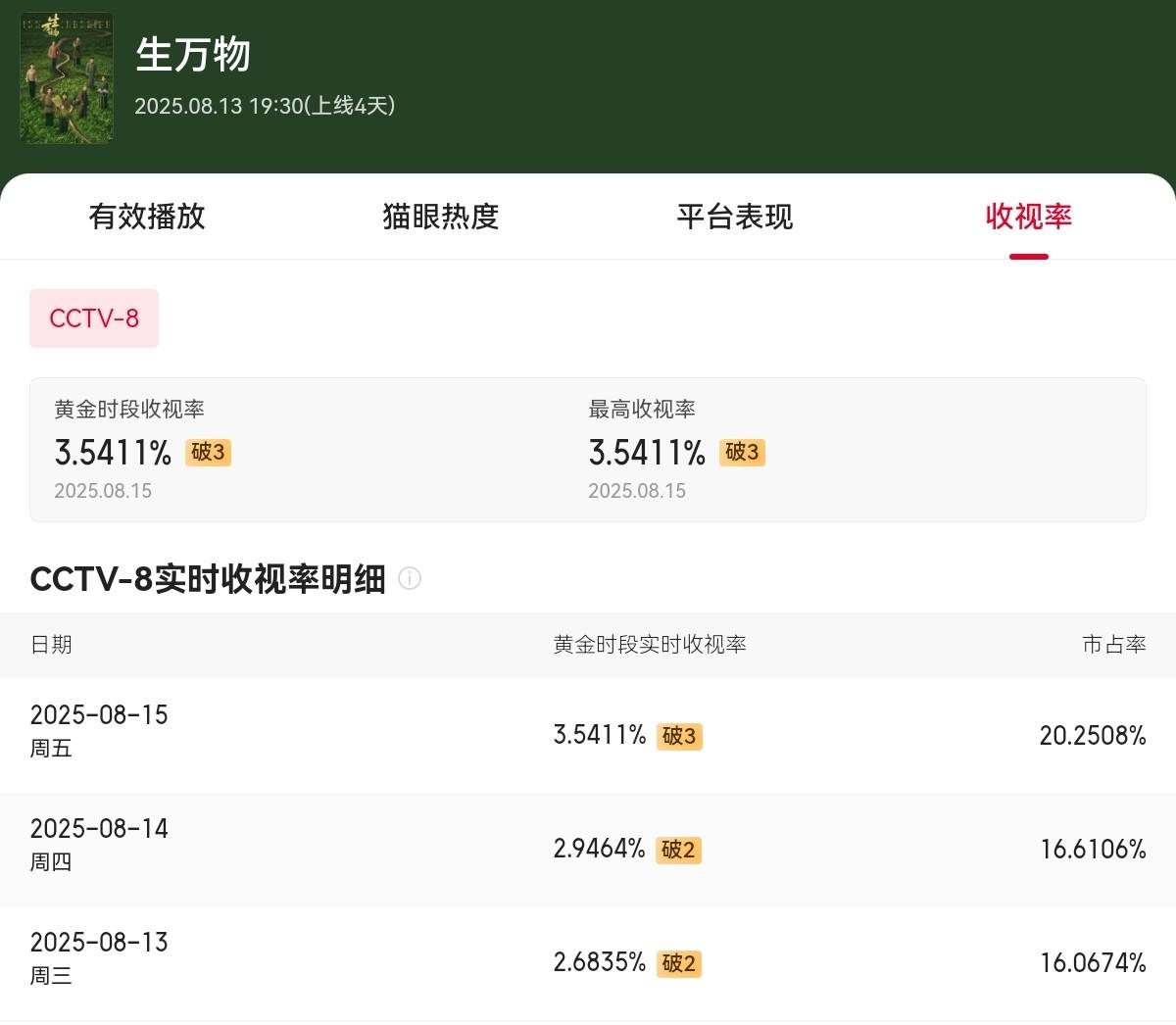The image size is (1176, 1025).
Task: Switch to the 有效播放 tab
Action: 147,217
